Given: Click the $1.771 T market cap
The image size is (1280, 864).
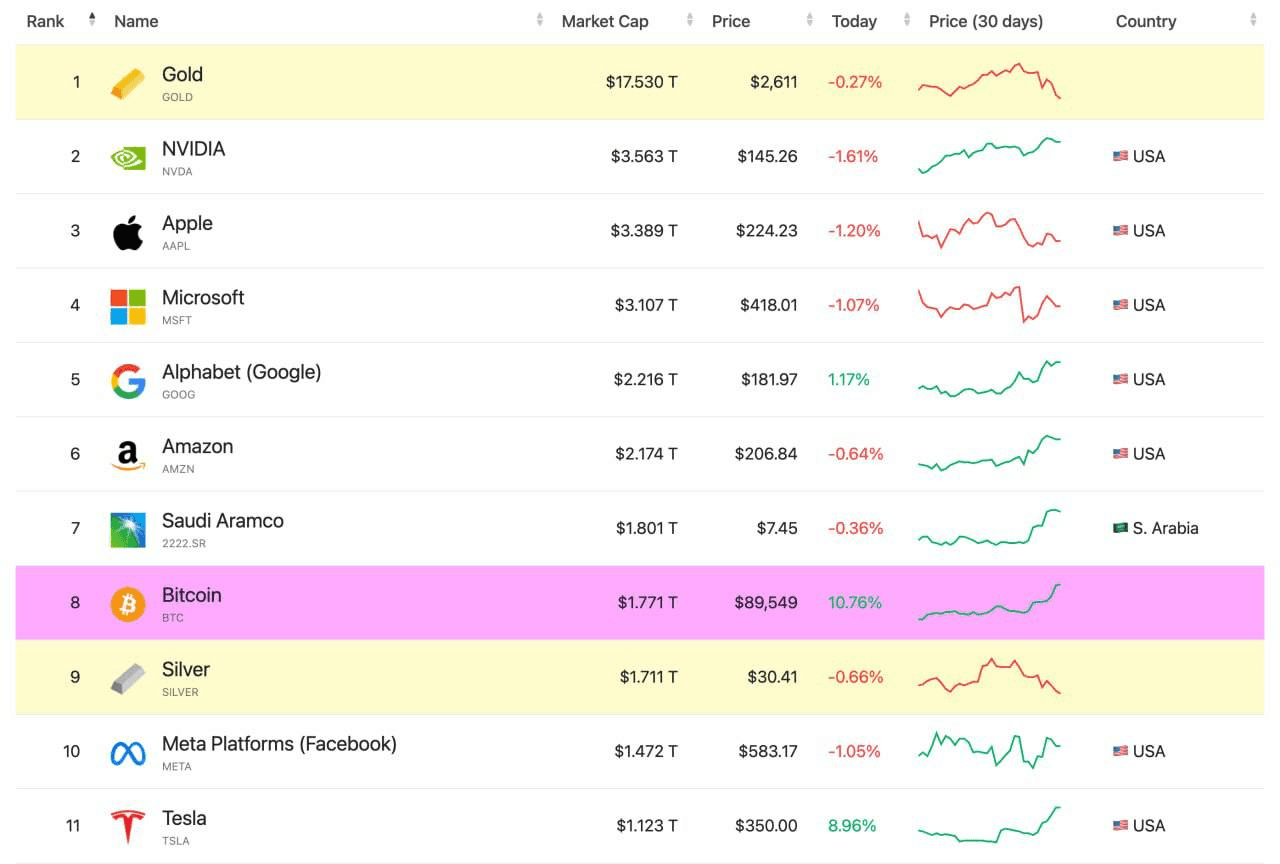Looking at the screenshot, I should (647, 603).
